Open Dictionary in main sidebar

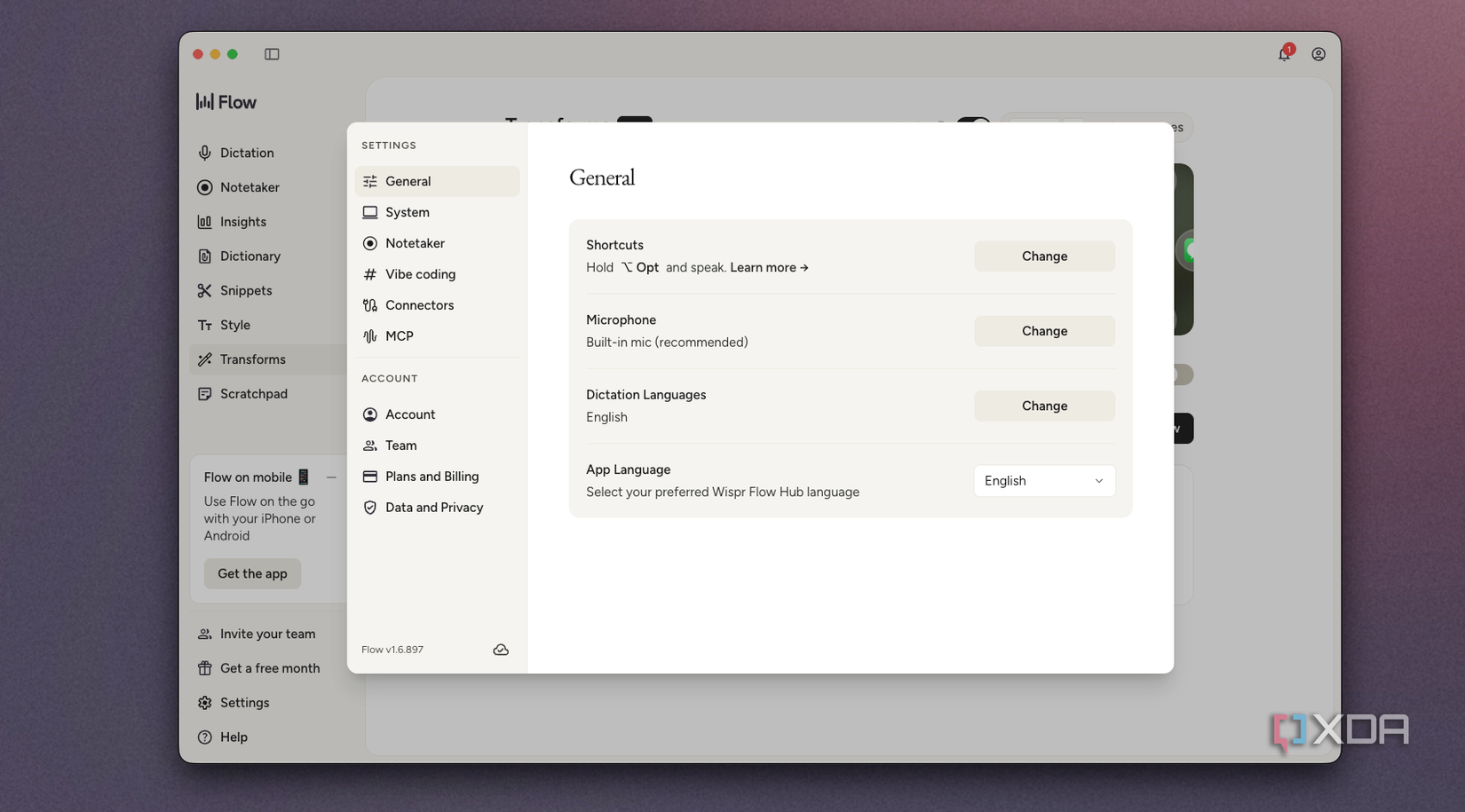click(267, 256)
